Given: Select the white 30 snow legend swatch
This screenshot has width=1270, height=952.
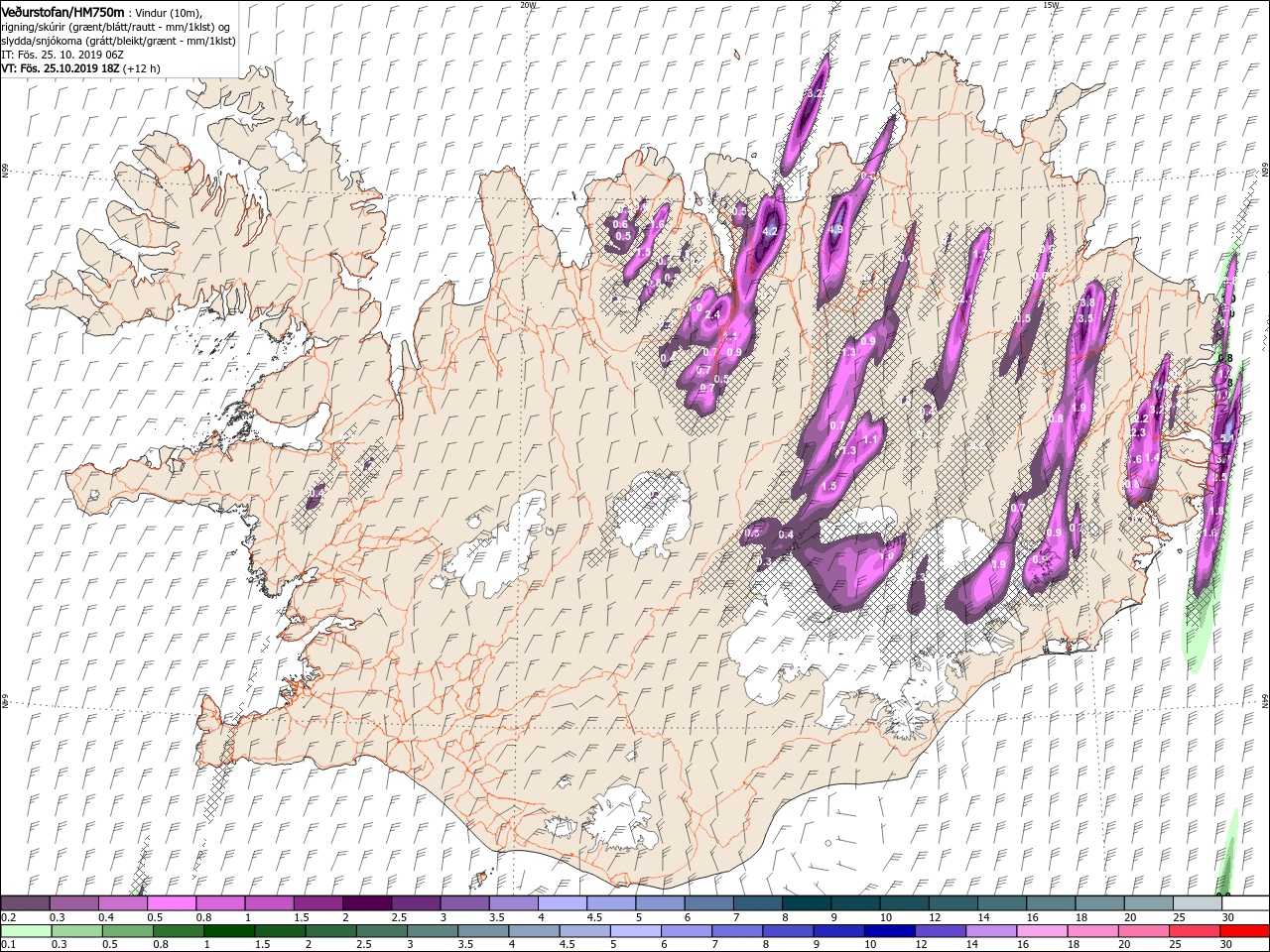Looking at the screenshot, I should (x=1245, y=903).
